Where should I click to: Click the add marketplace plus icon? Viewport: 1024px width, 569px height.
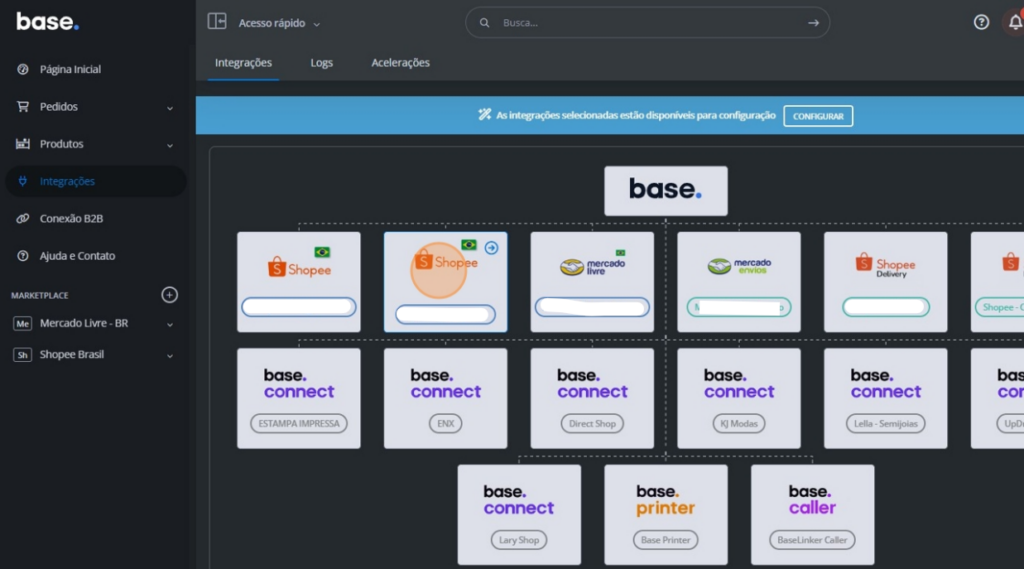pos(169,295)
